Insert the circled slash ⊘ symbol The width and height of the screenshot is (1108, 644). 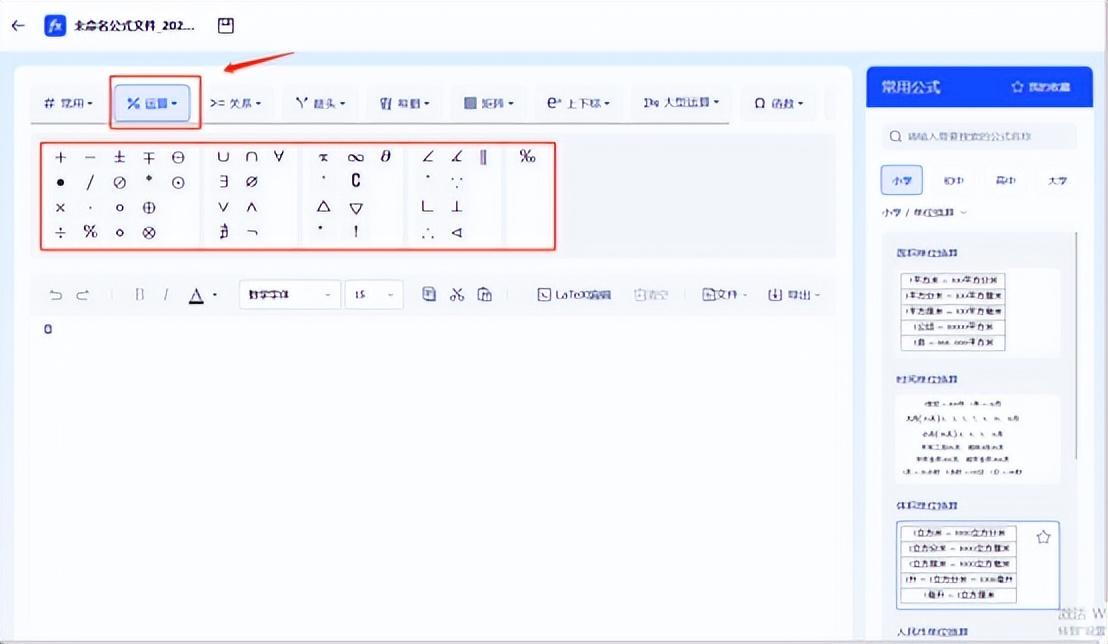(119, 182)
